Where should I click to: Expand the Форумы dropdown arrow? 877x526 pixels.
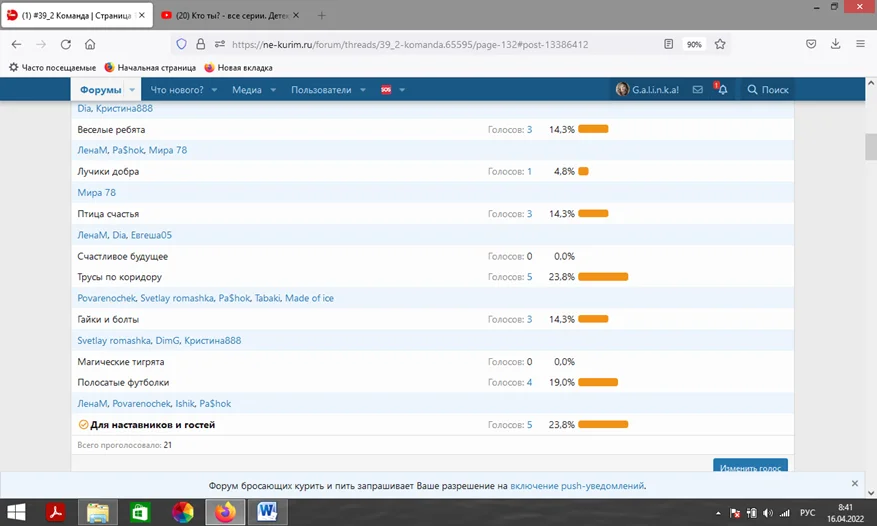coord(132,90)
